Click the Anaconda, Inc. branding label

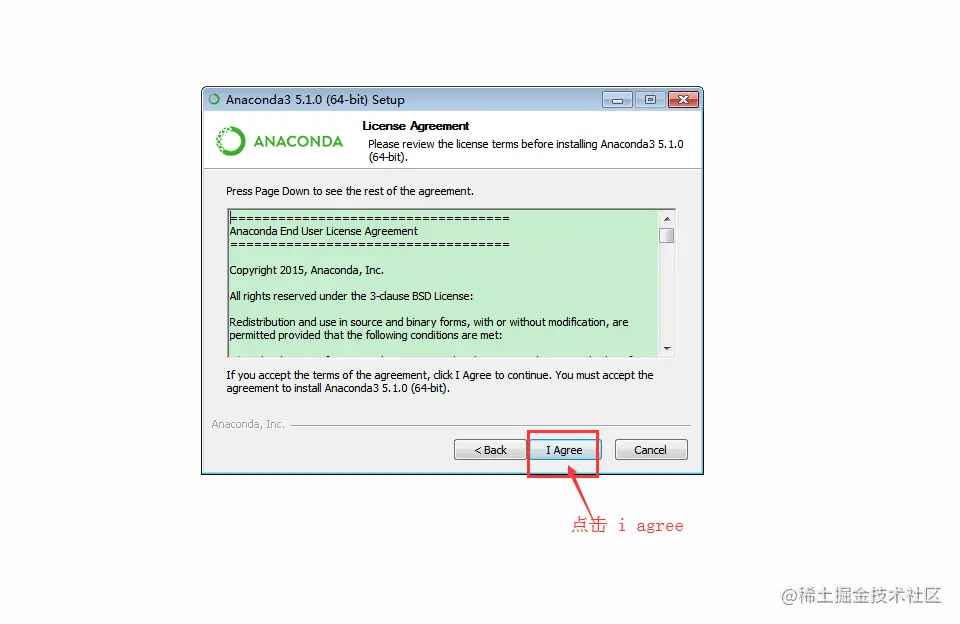click(x=248, y=424)
